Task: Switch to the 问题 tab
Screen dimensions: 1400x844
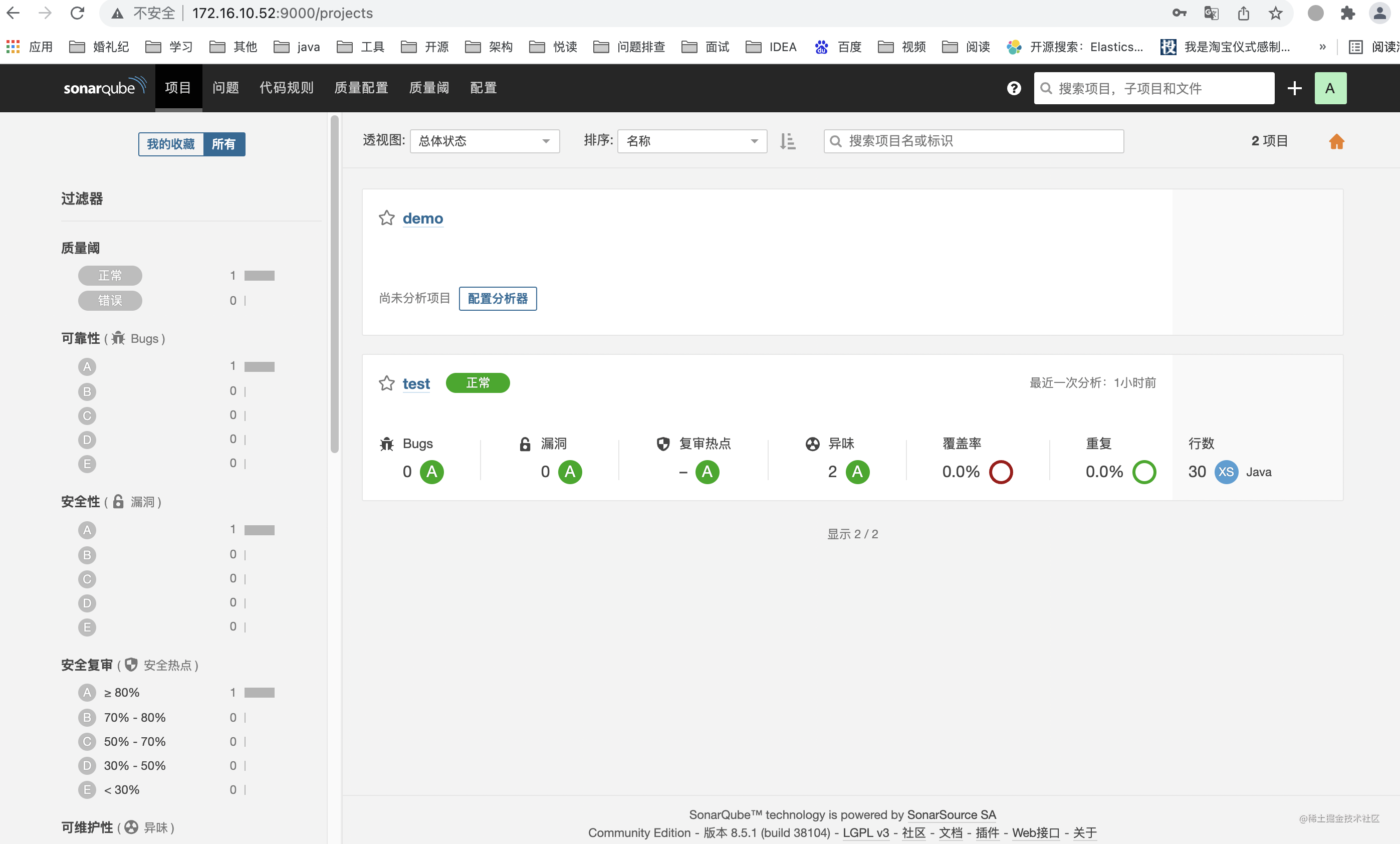Action: [x=225, y=88]
